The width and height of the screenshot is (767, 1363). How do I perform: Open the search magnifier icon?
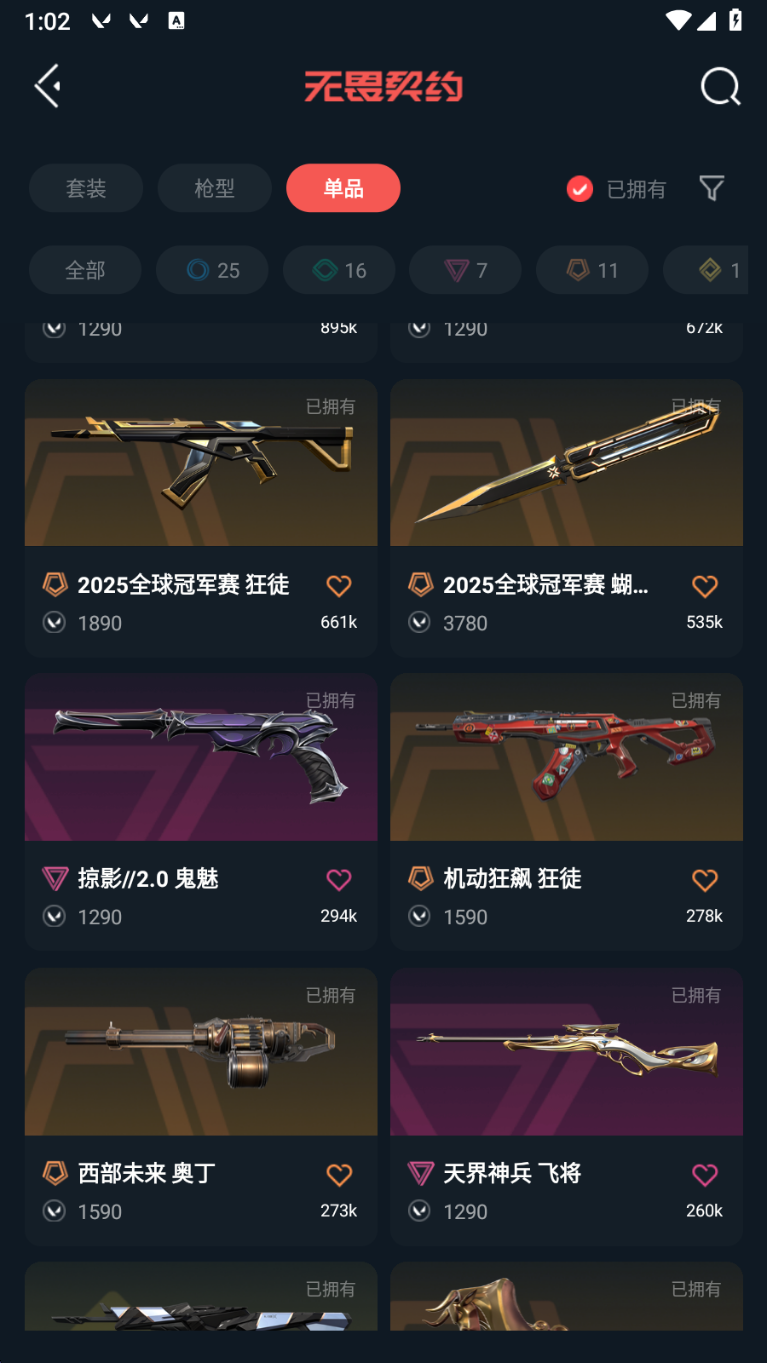tap(720, 87)
